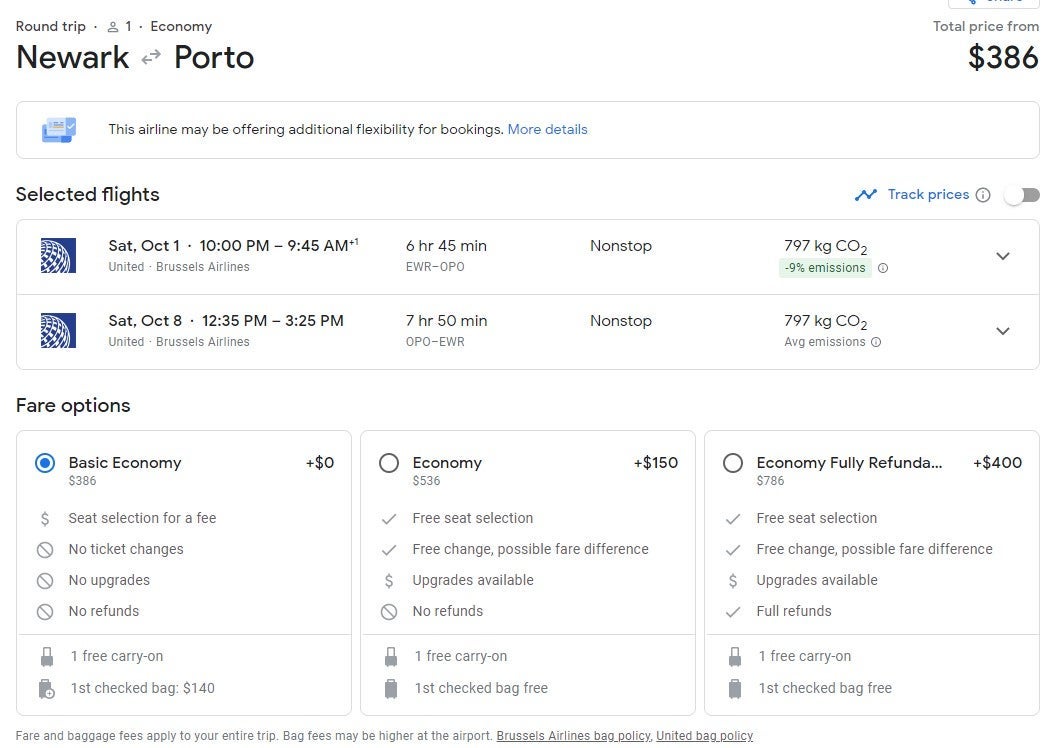Click the Economy card carry-on bag icon
The image size is (1051, 748).
click(x=390, y=657)
